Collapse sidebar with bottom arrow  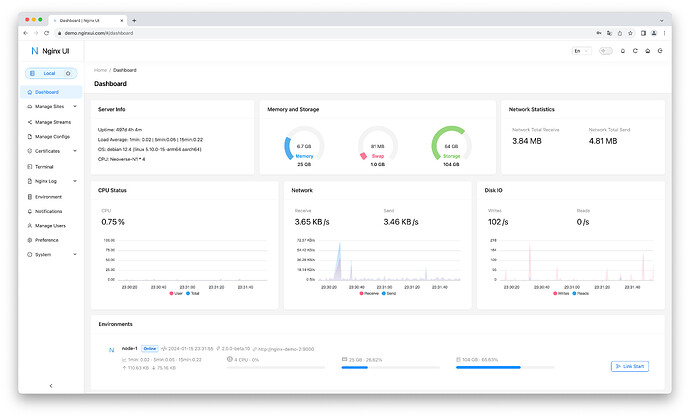coord(51,386)
